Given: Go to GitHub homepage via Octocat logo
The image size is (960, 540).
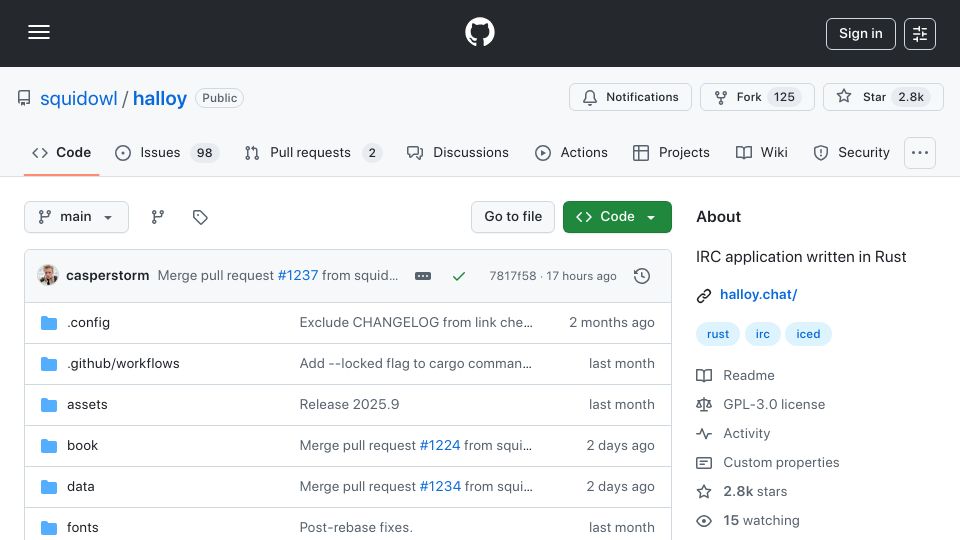Looking at the screenshot, I should 479,32.
